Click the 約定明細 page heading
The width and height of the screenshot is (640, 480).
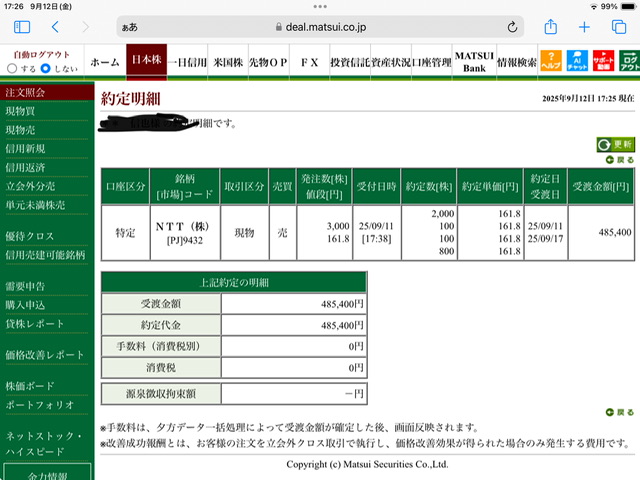coord(131,99)
